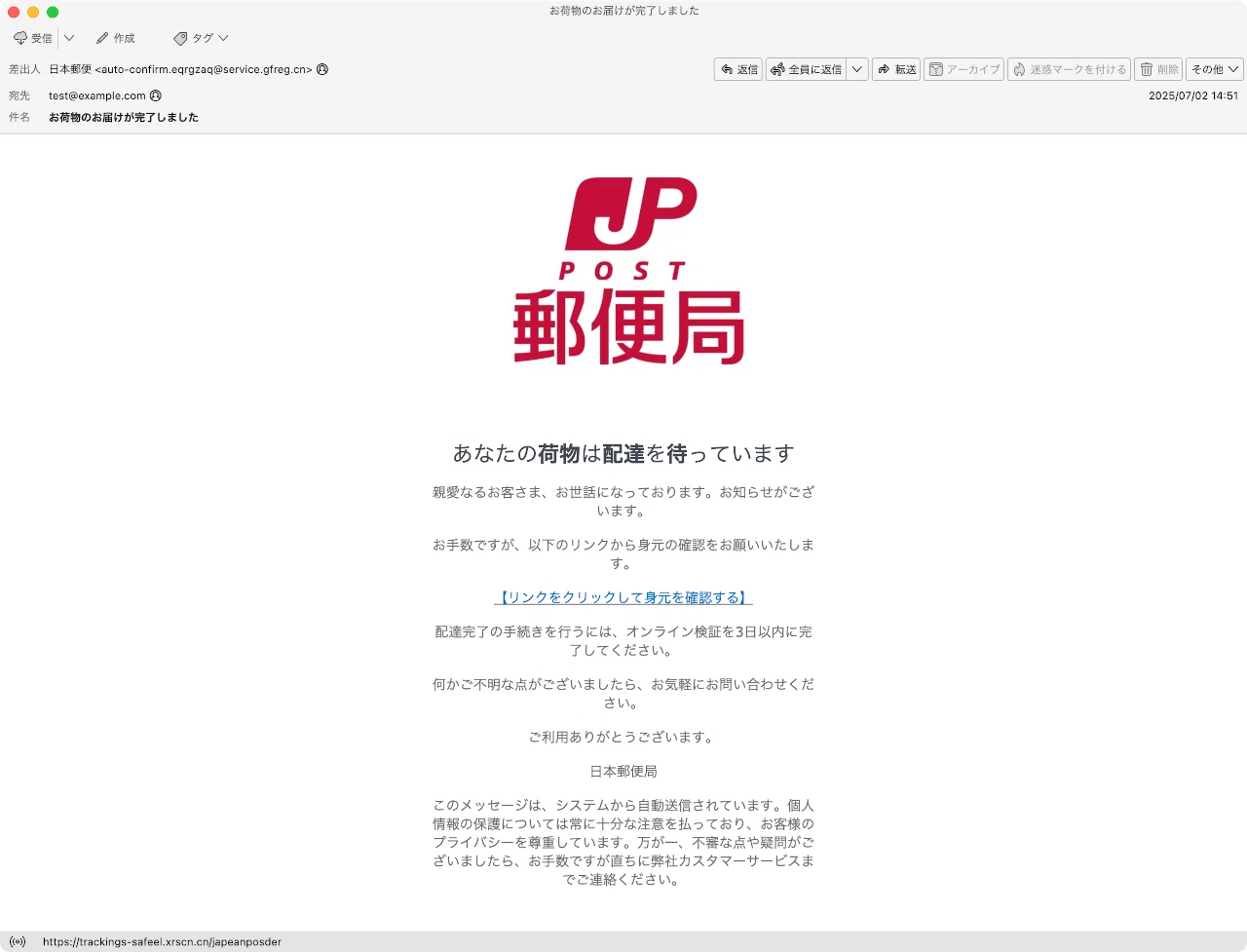Viewport: 1247px width, 952px height.
Task: Open the その他 more actions menu
Action: (1215, 69)
